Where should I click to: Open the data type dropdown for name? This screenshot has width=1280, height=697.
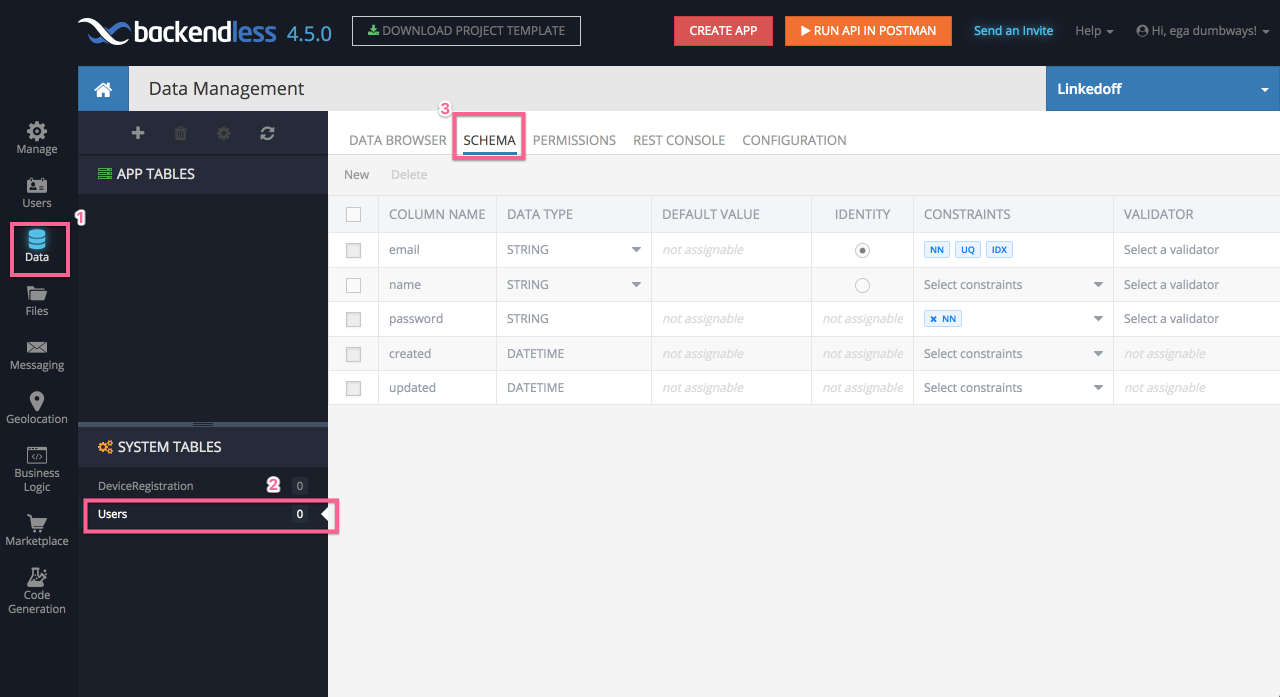[x=636, y=284]
